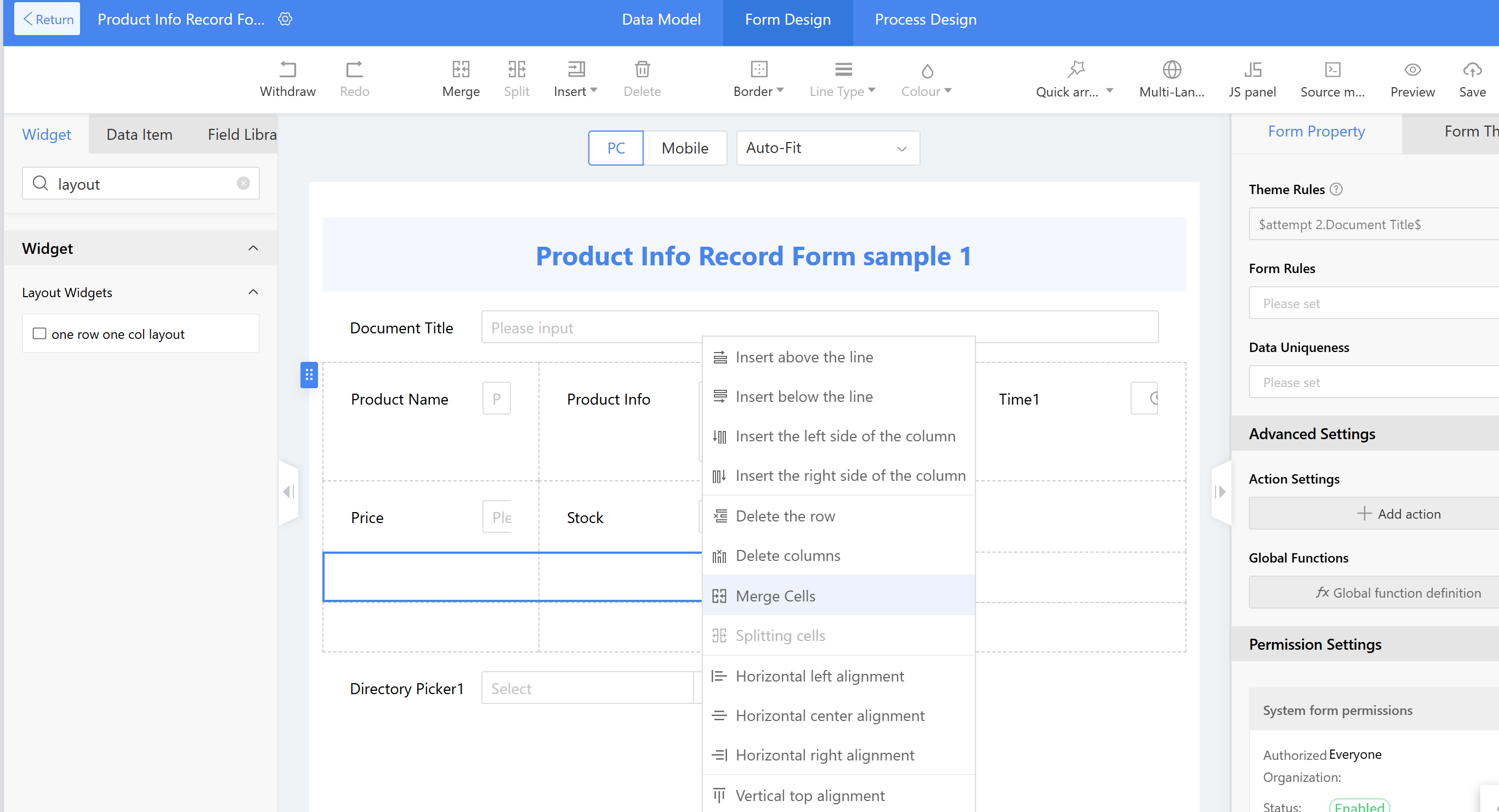Open the Auto-Fit dropdown
The height and width of the screenshot is (812, 1499).
[x=827, y=148]
